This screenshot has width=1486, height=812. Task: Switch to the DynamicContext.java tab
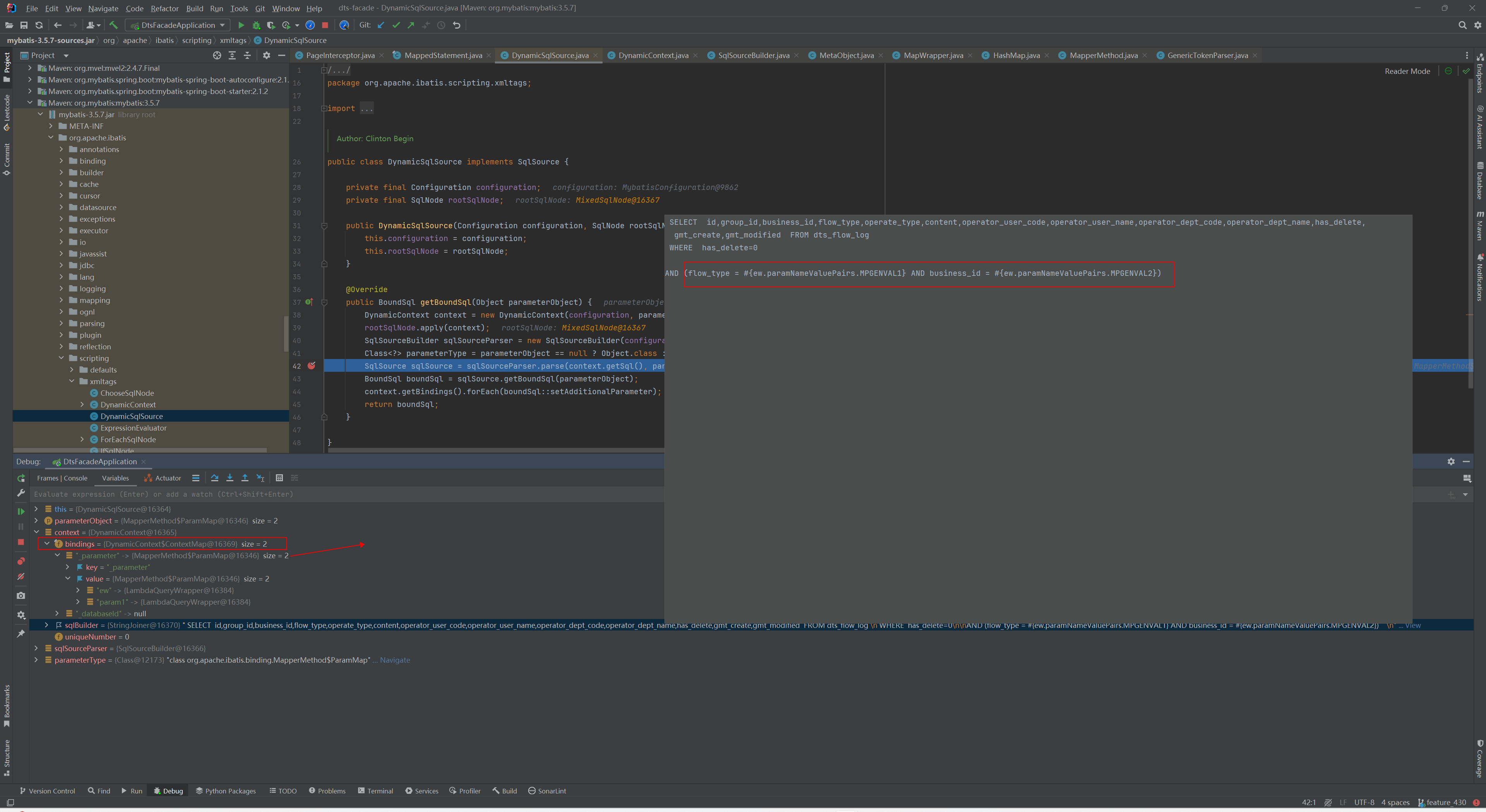tap(653, 55)
